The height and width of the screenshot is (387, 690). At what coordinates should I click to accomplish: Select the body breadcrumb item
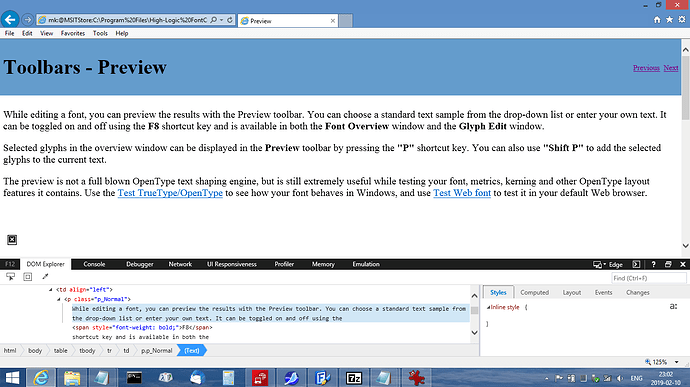pos(35,350)
